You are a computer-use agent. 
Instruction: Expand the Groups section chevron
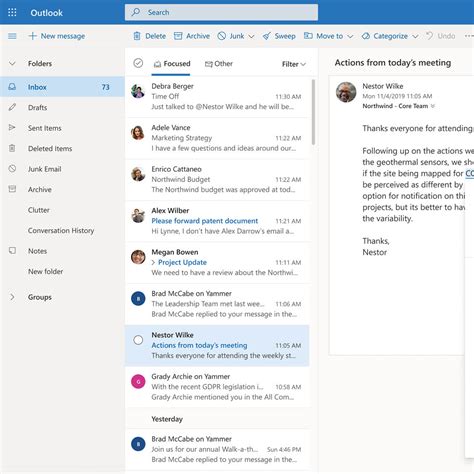point(12,297)
